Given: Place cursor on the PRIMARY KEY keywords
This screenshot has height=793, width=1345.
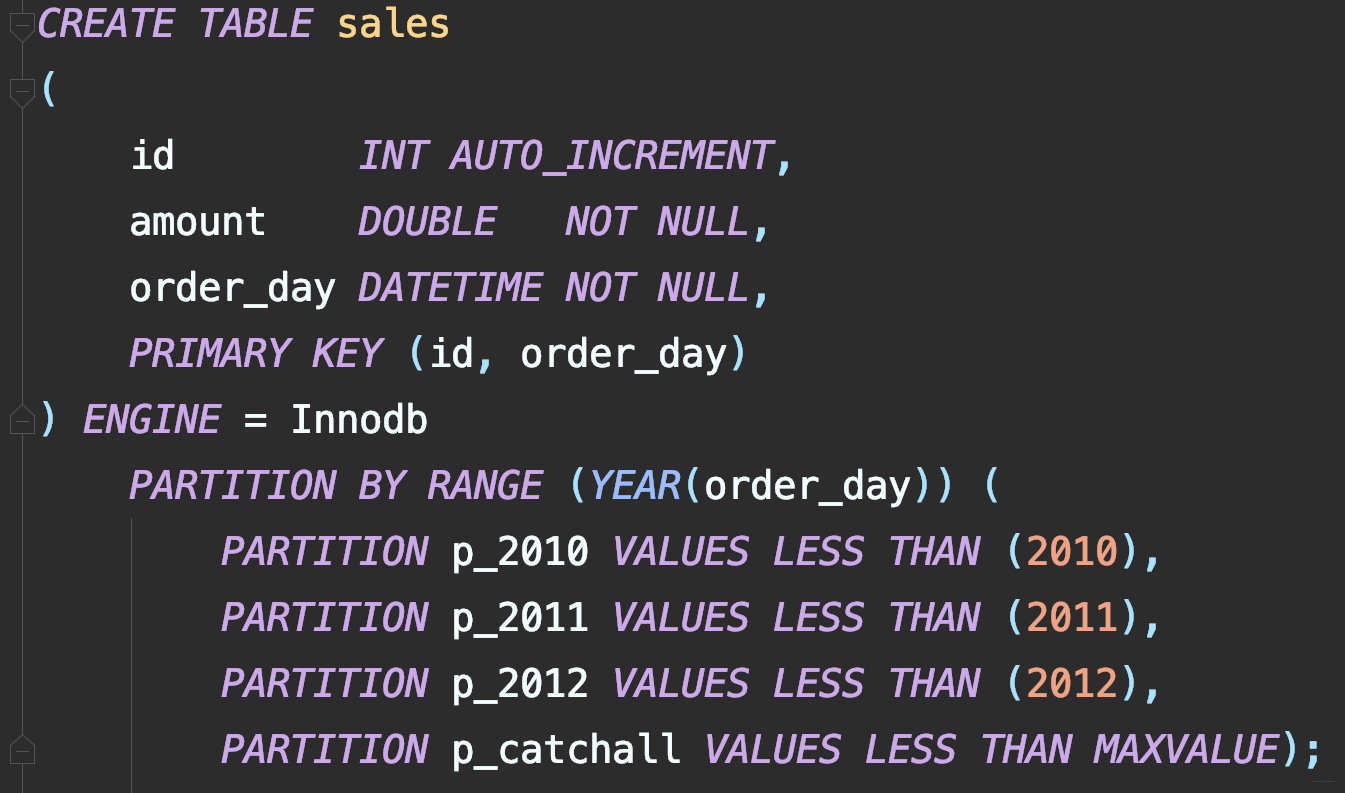Looking at the screenshot, I should pos(256,354).
